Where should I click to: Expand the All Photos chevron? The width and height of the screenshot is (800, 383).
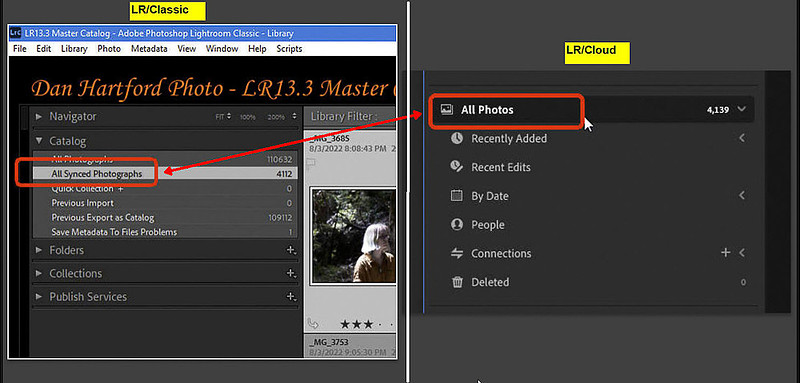click(742, 109)
